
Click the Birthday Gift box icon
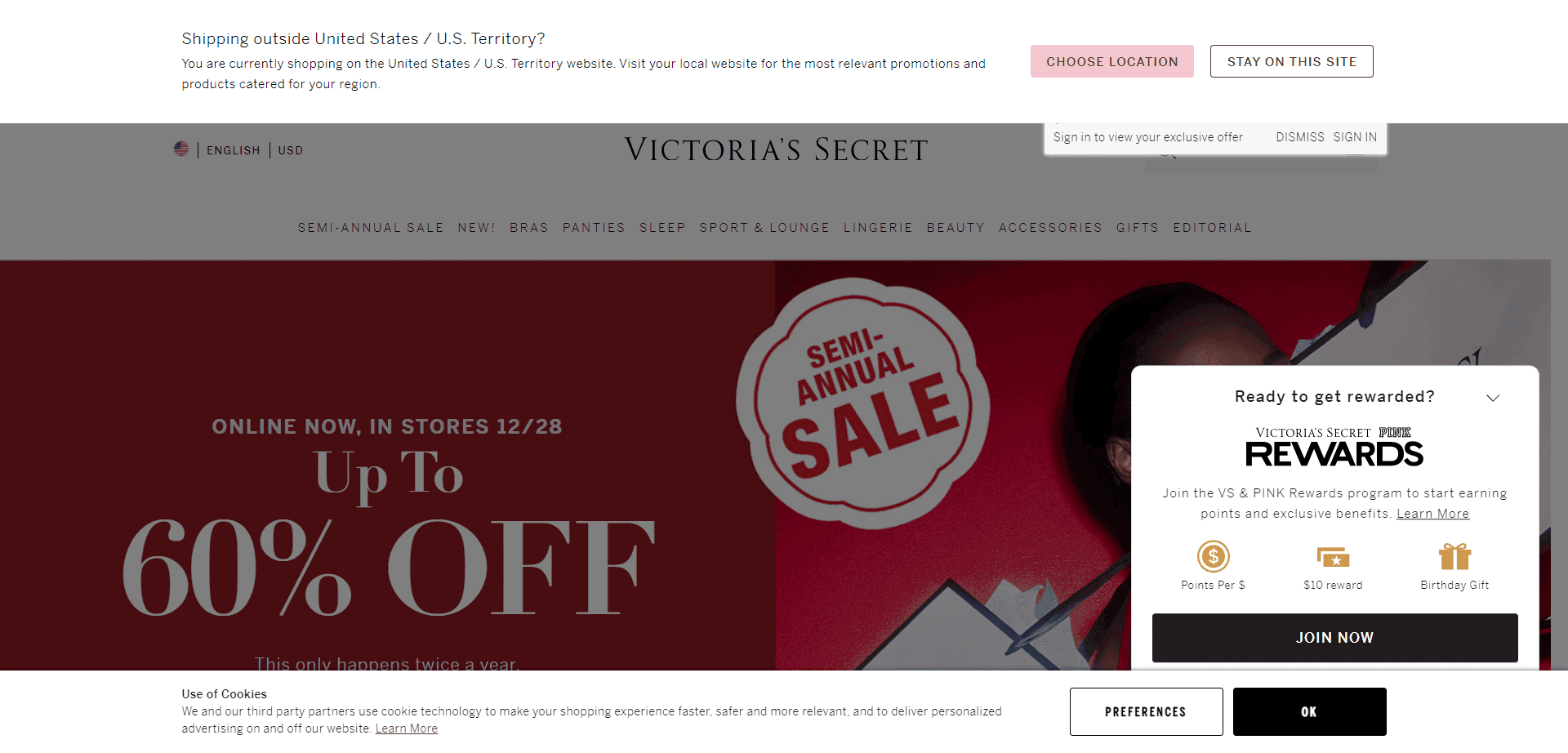1454,556
